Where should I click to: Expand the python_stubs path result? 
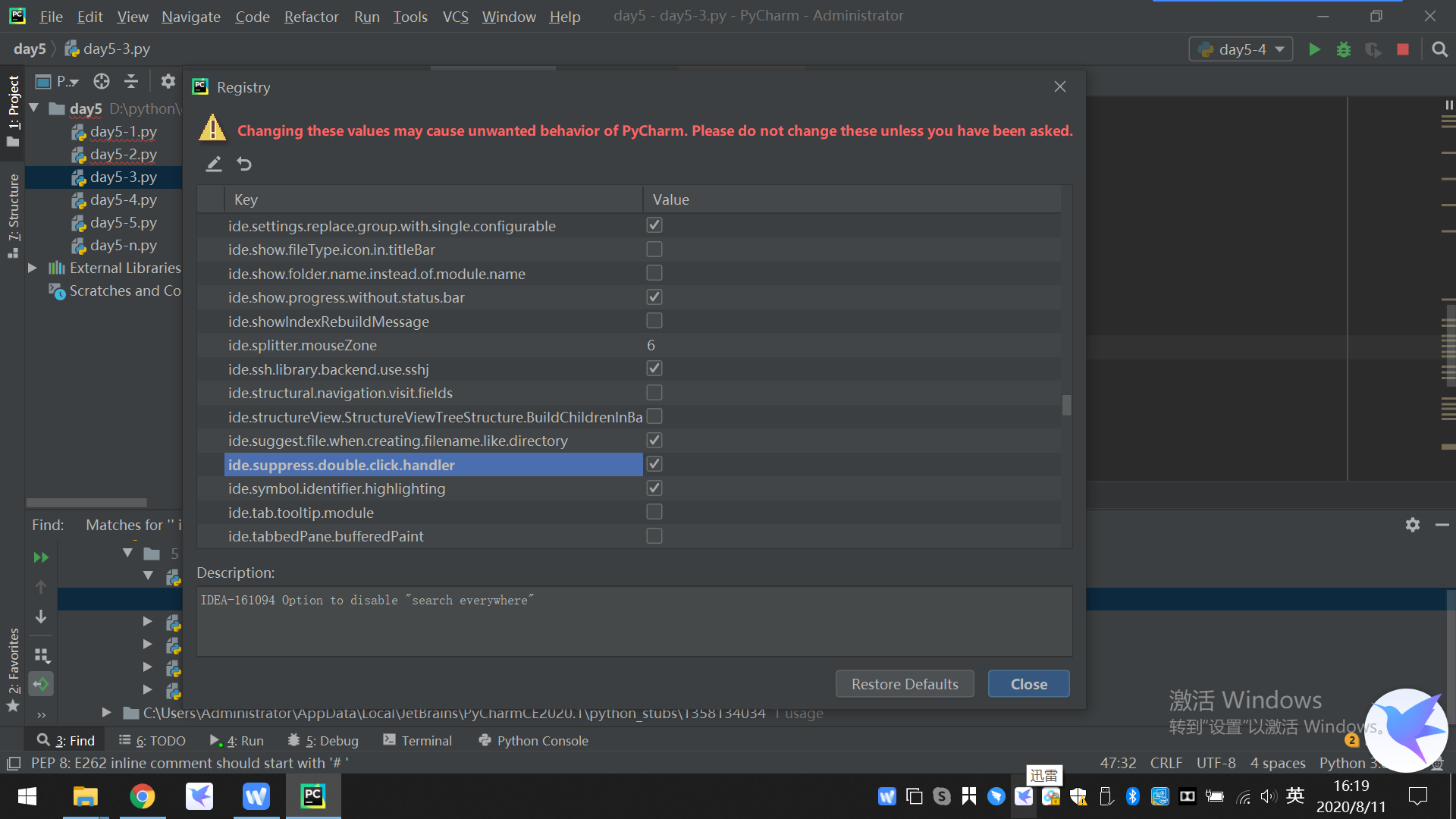coord(106,713)
